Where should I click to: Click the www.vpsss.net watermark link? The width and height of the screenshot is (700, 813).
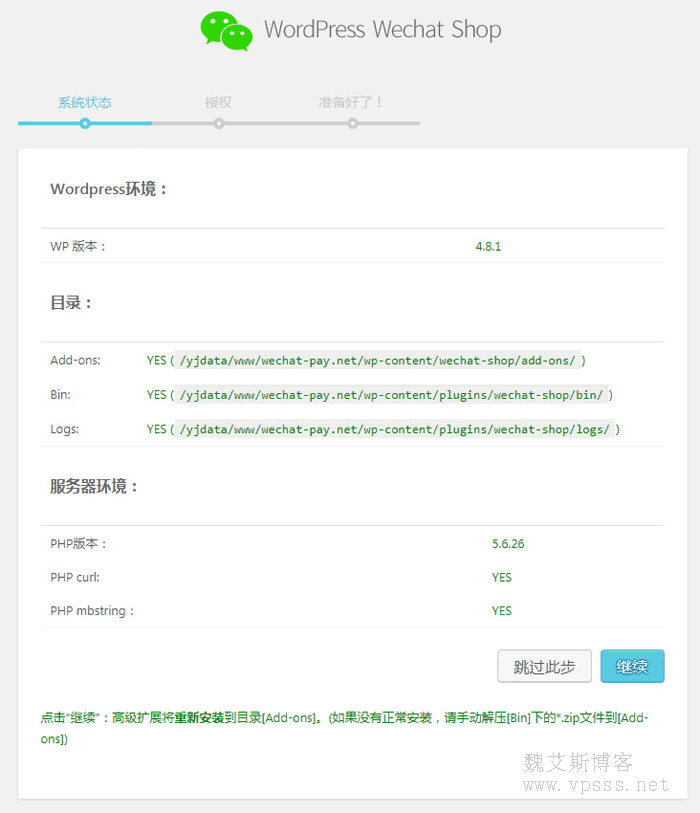click(597, 785)
